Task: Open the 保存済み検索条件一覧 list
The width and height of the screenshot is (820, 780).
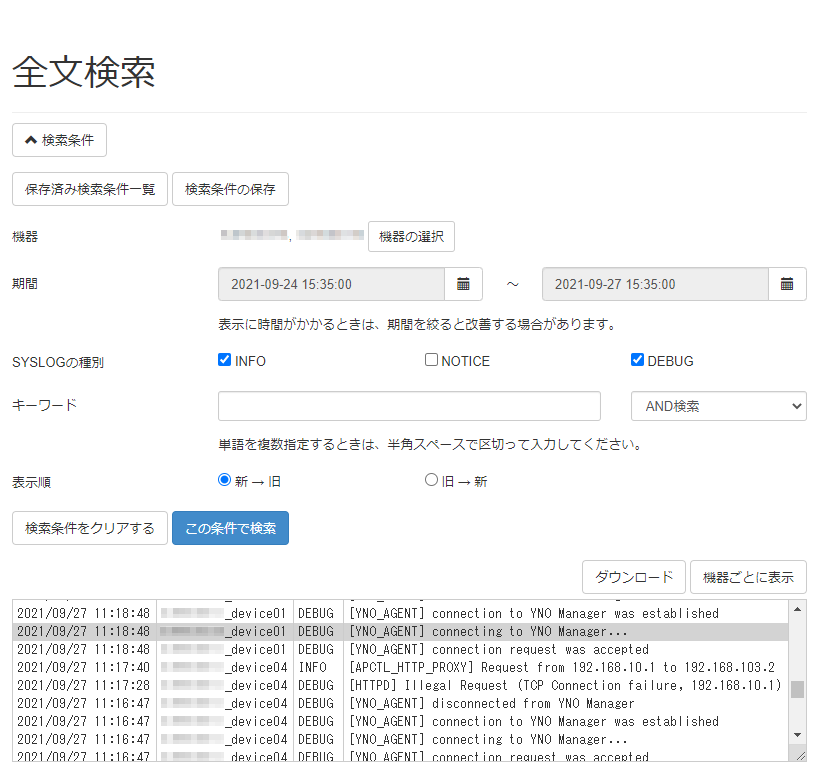Action: 89,189
